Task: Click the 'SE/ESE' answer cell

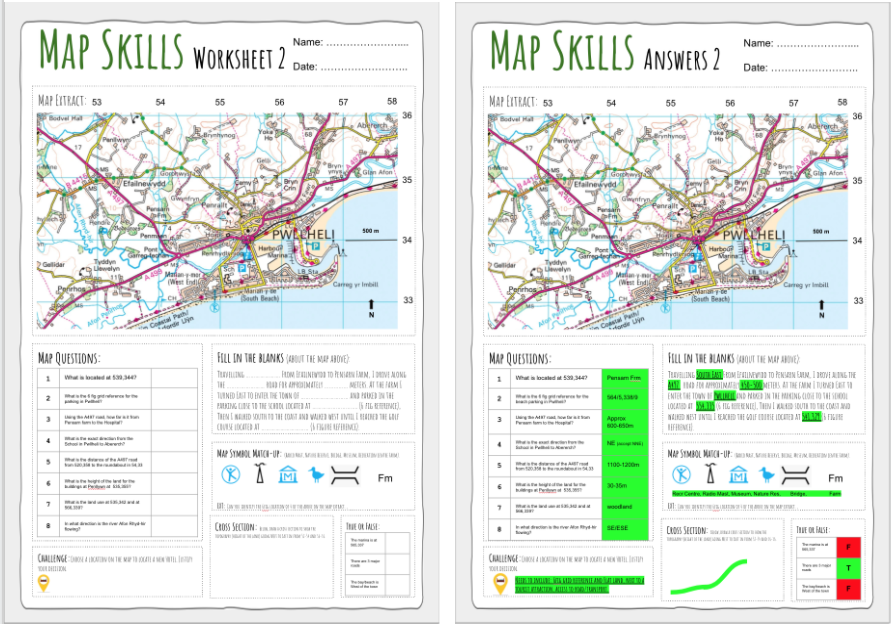Action: pyautogui.click(x=625, y=528)
